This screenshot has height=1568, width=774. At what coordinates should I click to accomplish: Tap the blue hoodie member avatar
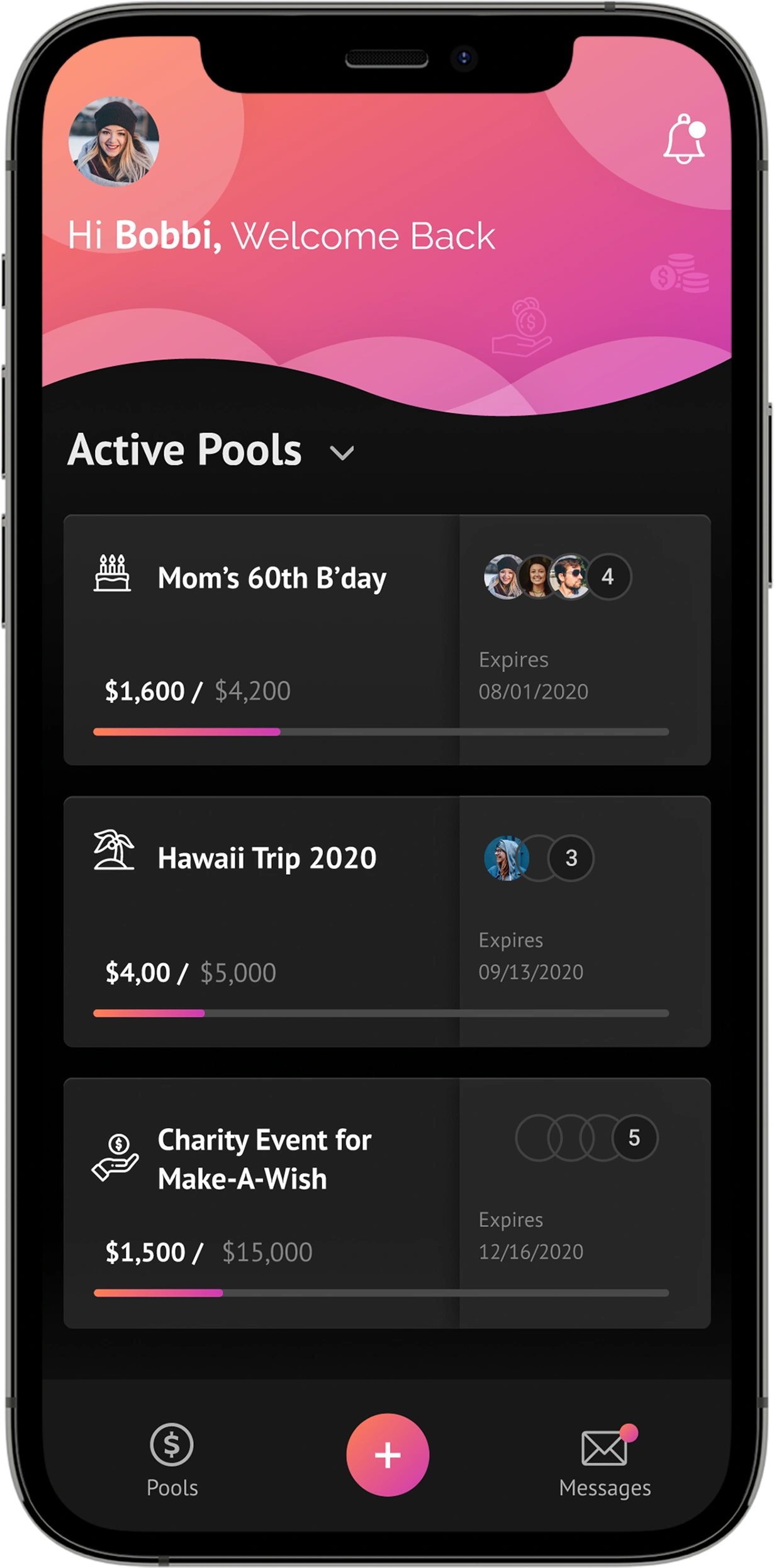[505, 858]
